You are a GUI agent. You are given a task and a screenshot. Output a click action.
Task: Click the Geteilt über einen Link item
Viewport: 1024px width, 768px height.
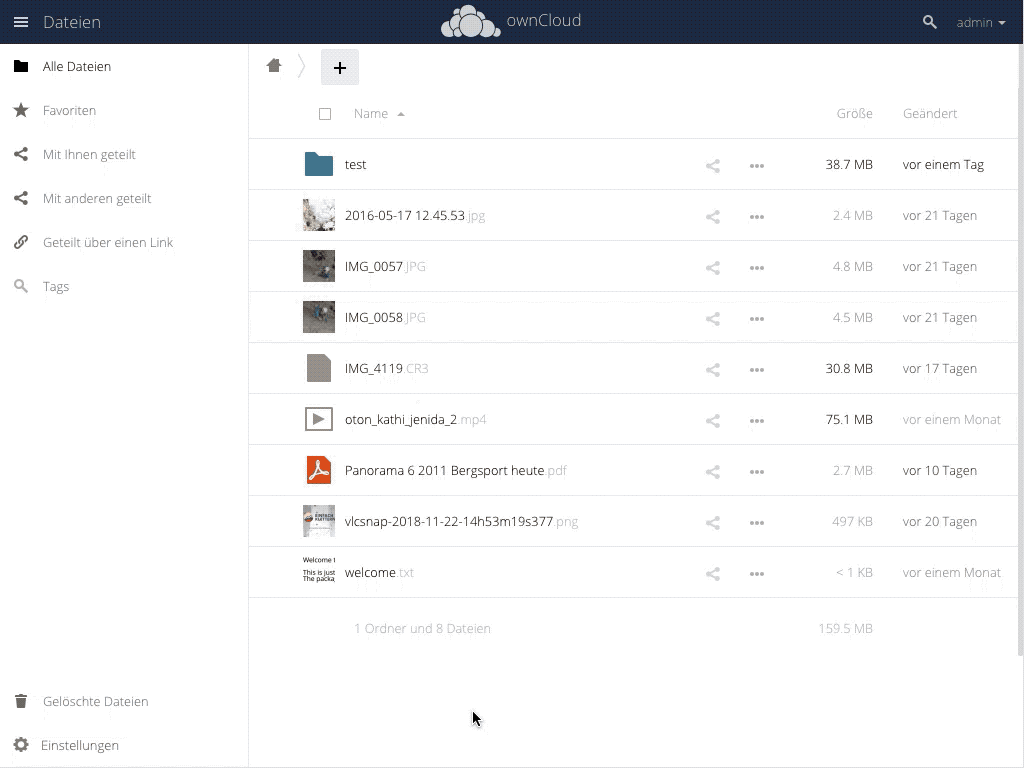point(106,242)
